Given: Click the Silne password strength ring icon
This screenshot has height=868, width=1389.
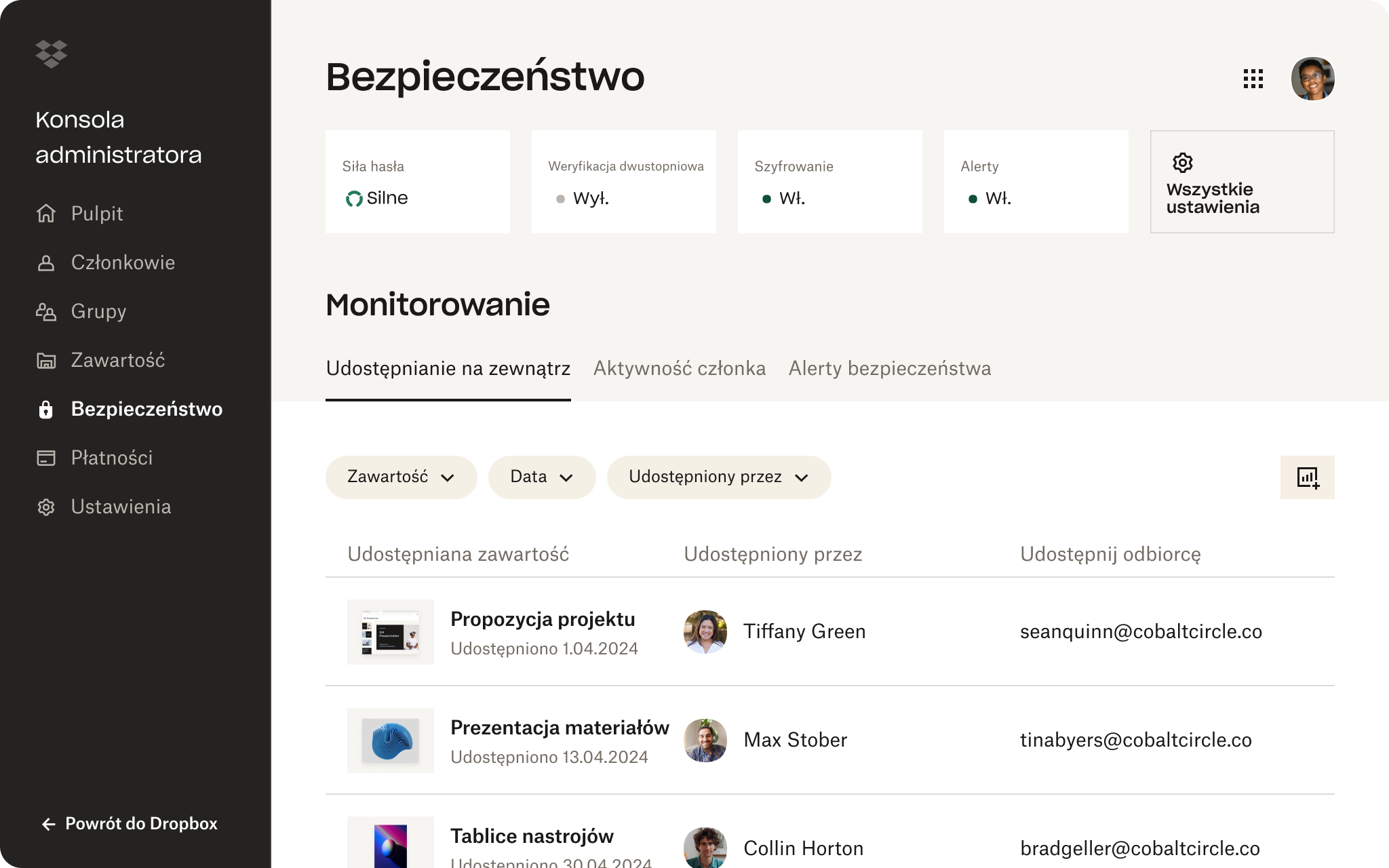Looking at the screenshot, I should (x=354, y=199).
